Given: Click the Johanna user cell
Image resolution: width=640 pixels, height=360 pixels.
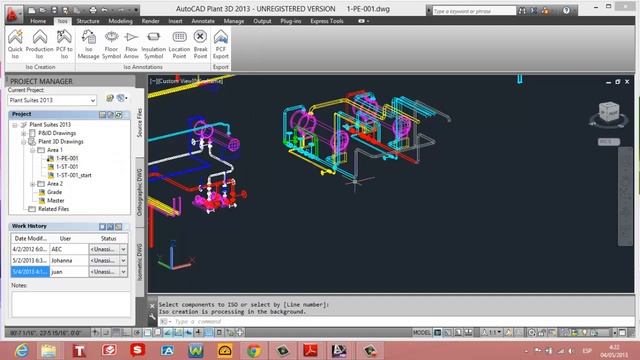Looking at the screenshot, I should pyautogui.click(x=69, y=260).
